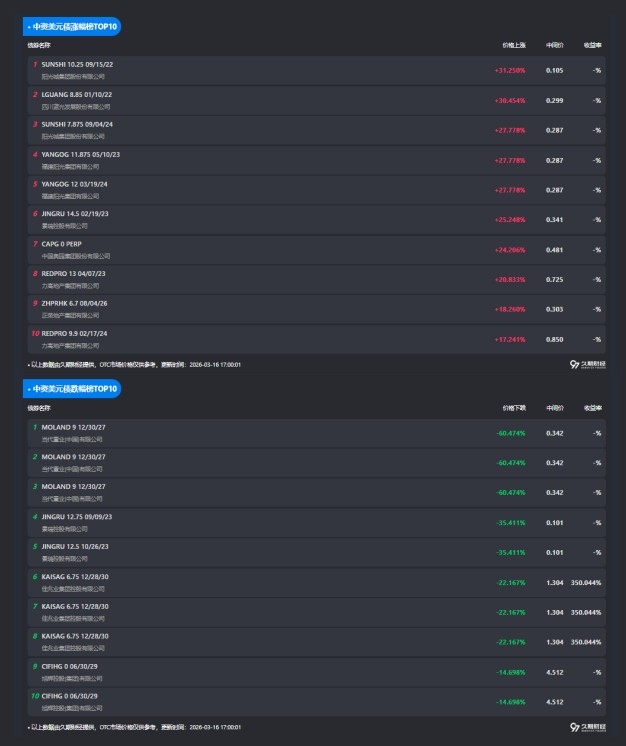Click the REDPRO 13 04/07/23 bond name

point(73,273)
